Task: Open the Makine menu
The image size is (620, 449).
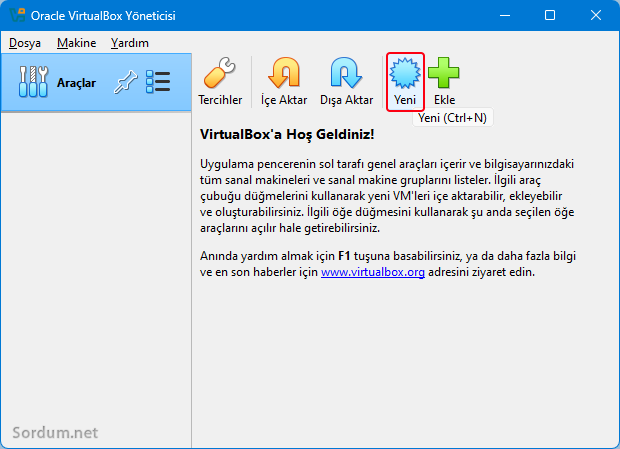Action: pos(76,43)
